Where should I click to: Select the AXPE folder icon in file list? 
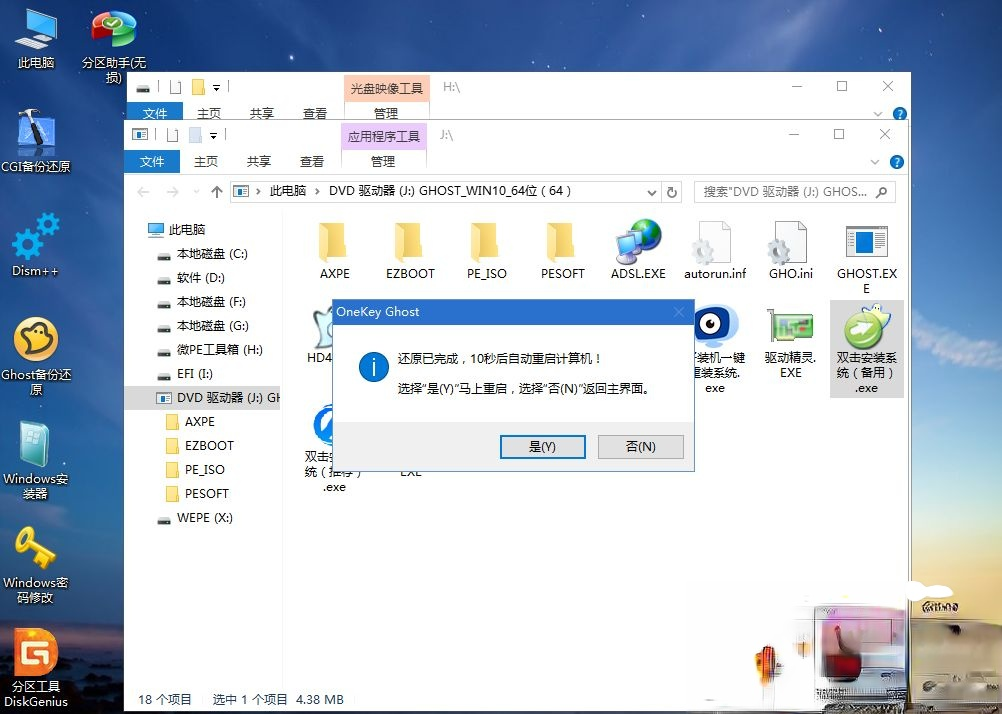click(x=334, y=251)
